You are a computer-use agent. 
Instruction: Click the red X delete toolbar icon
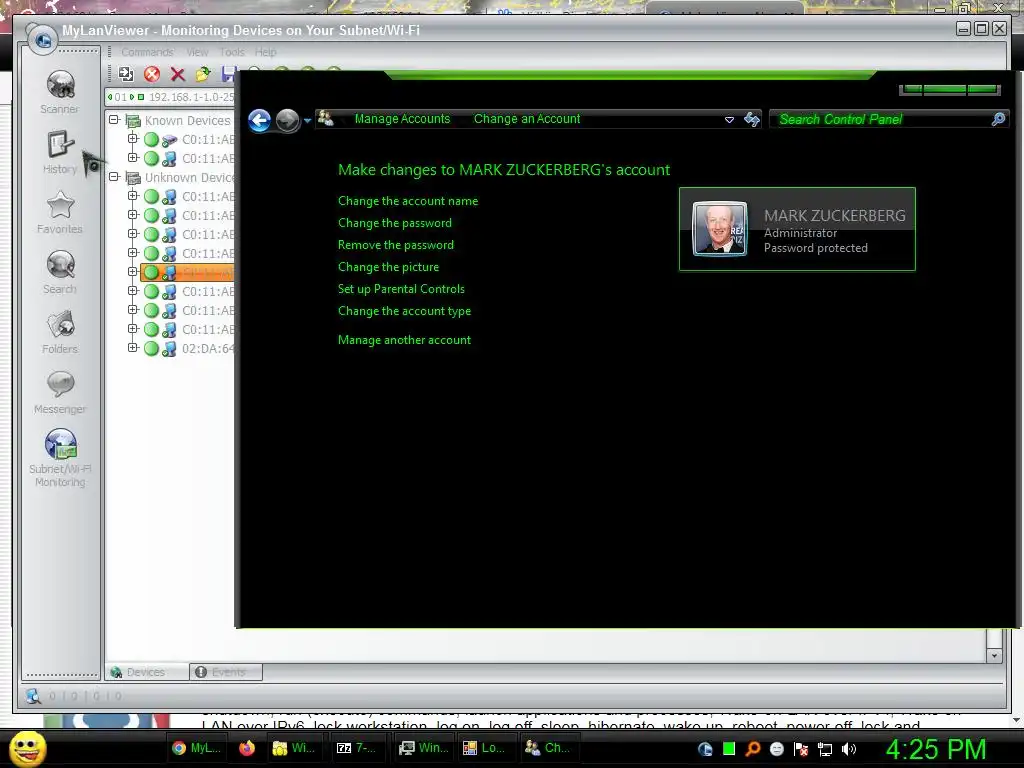tap(178, 74)
